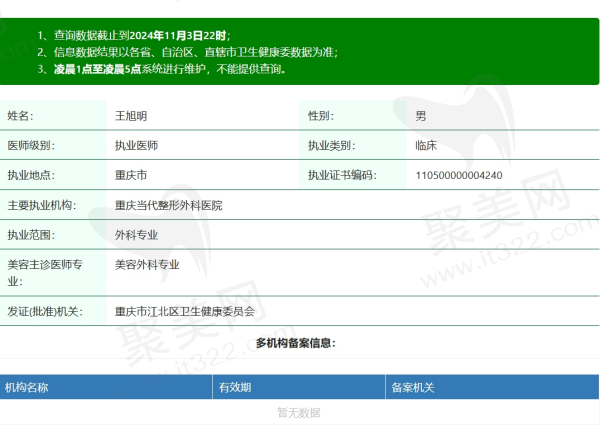This screenshot has width=600, height=426.
Task: Click the value 执业医师
Action: [136, 145]
